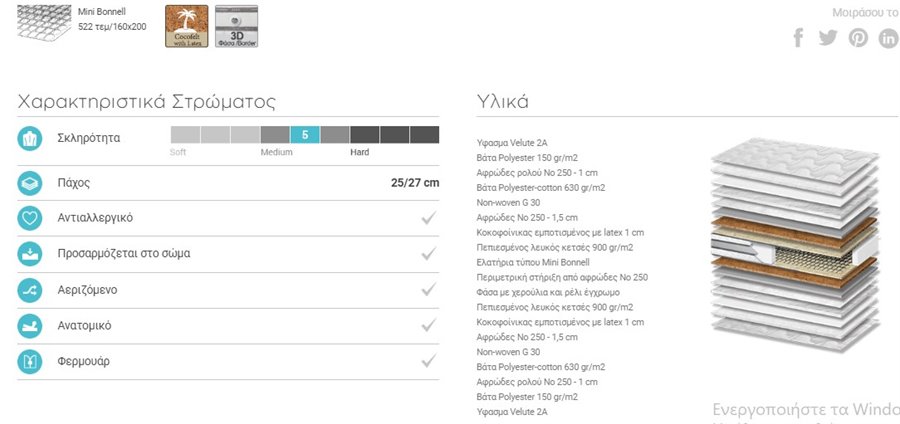Click the Χαρακτηριστικά Στρώματος heading
Image resolution: width=900 pixels, height=424 pixels.
tap(146, 102)
